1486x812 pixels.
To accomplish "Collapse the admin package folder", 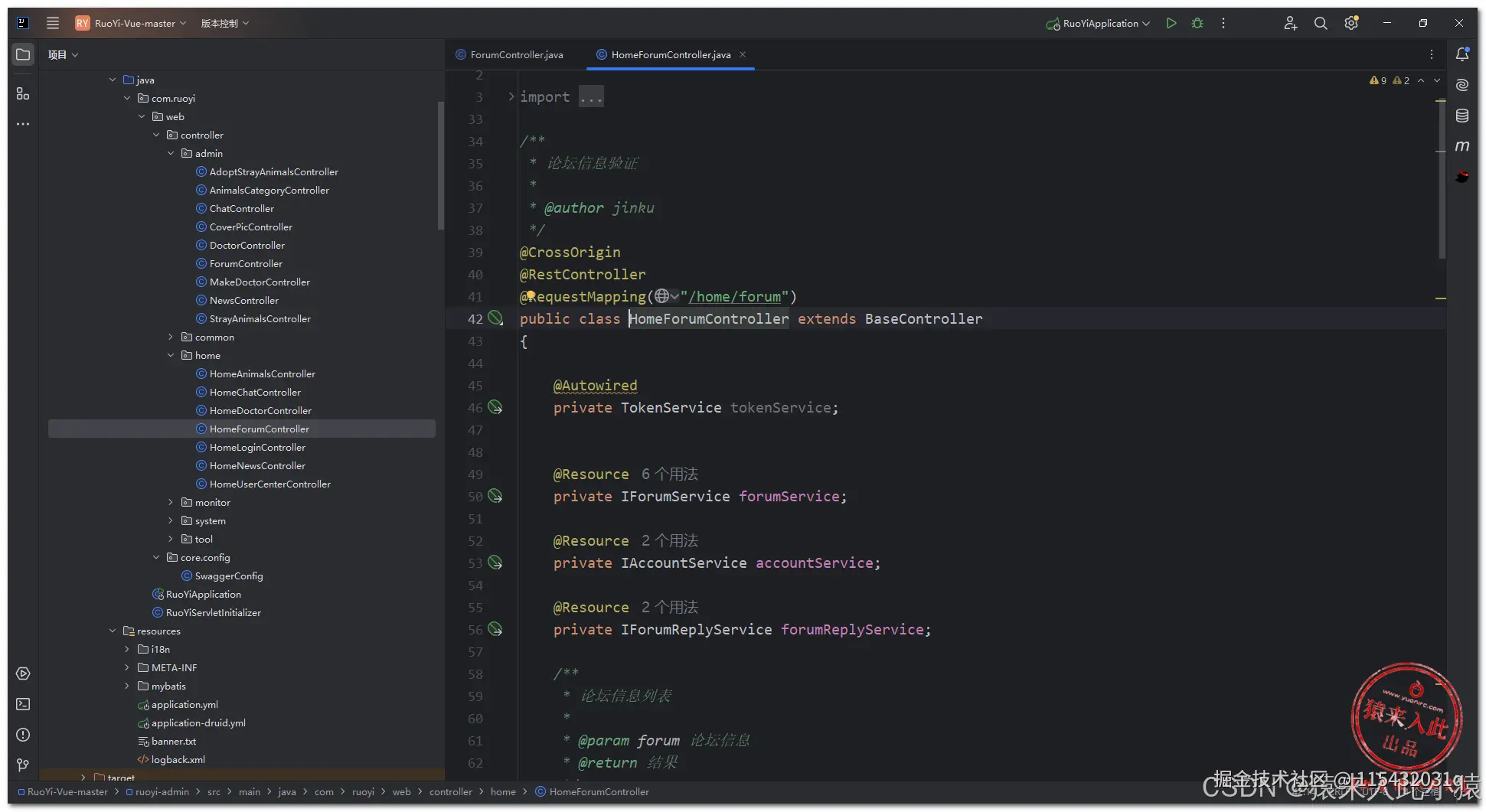I will point(171,153).
